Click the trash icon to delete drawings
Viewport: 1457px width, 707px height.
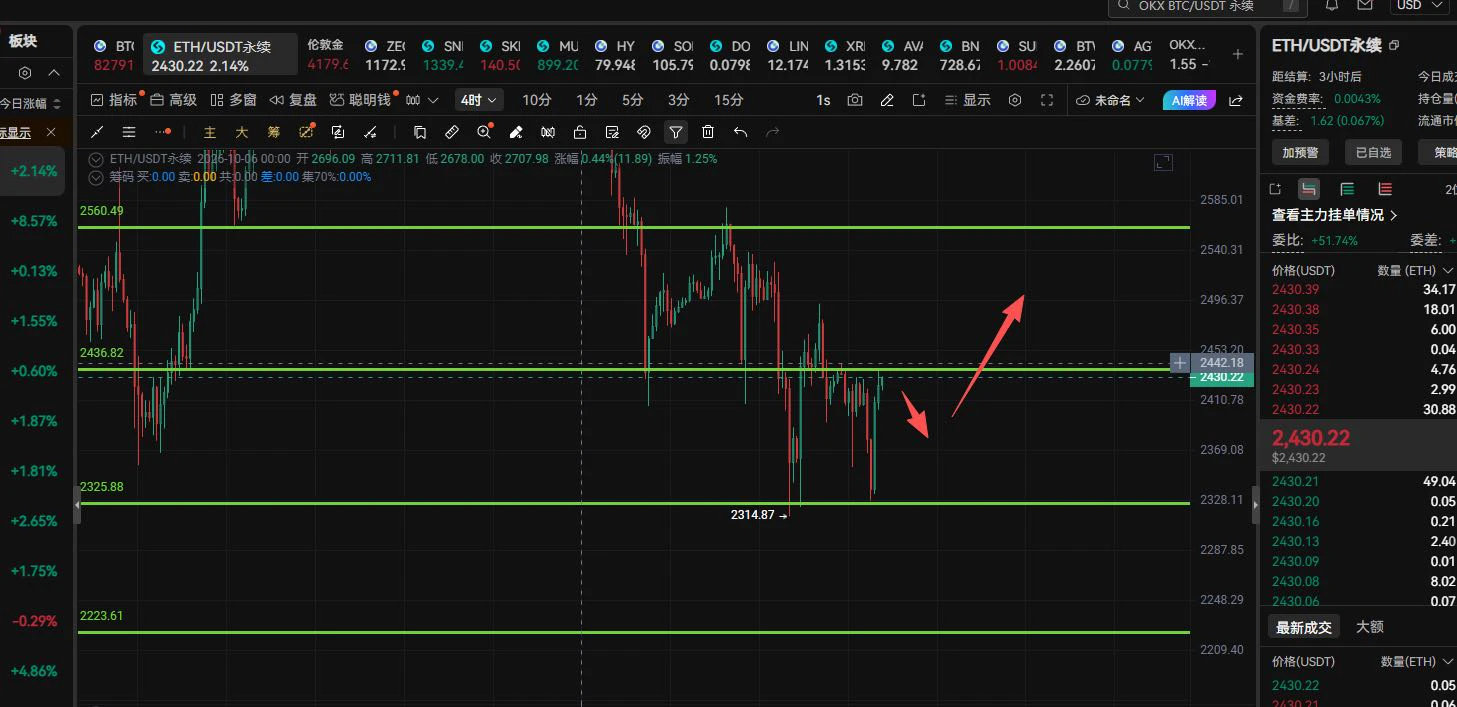click(708, 132)
